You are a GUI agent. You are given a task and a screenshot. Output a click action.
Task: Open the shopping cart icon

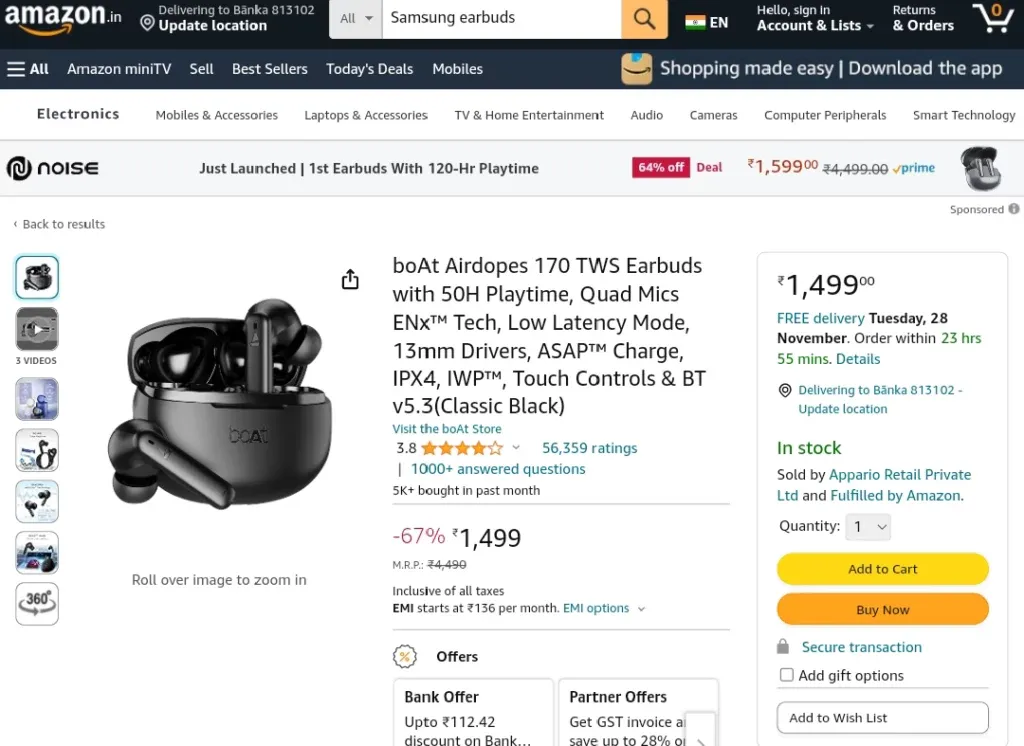point(993,18)
